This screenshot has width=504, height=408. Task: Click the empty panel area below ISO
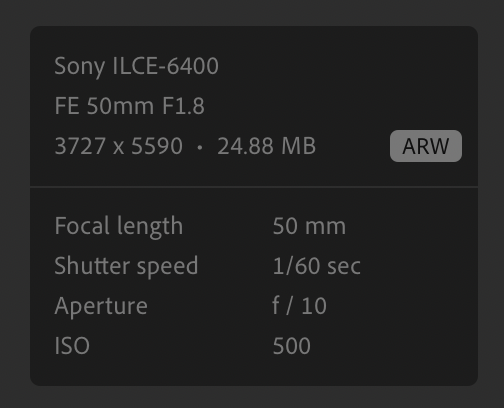coord(254,371)
